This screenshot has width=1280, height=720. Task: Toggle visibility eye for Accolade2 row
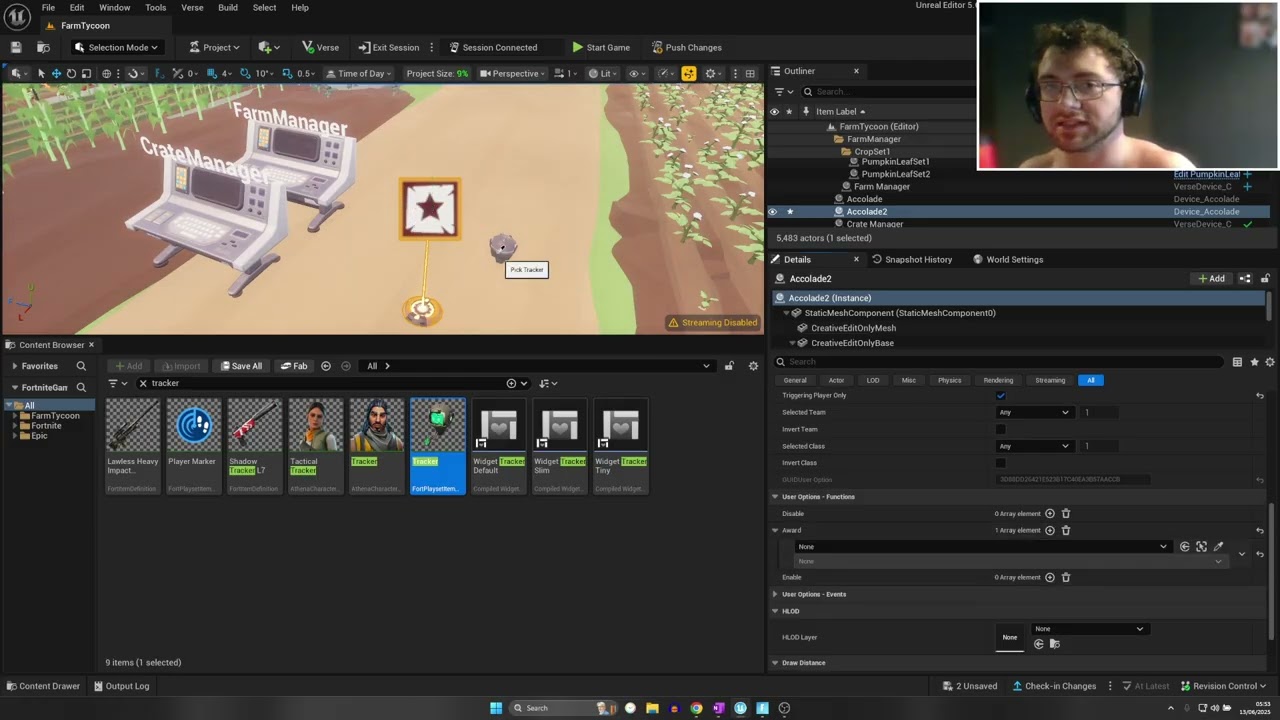tap(773, 212)
